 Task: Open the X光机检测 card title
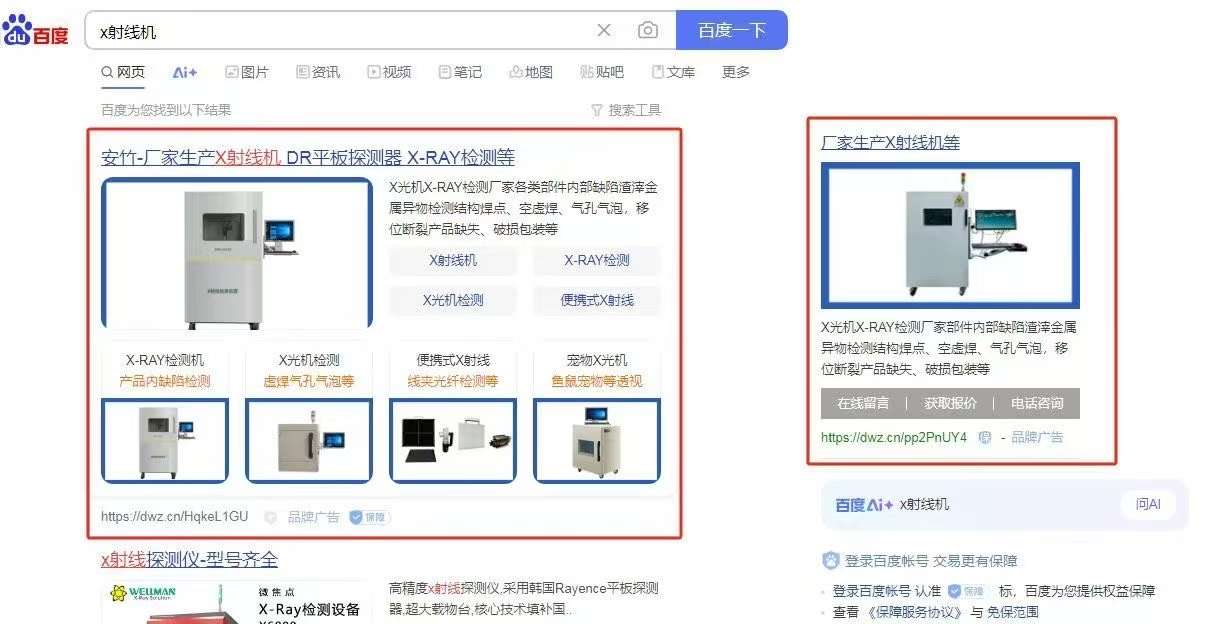pos(309,360)
